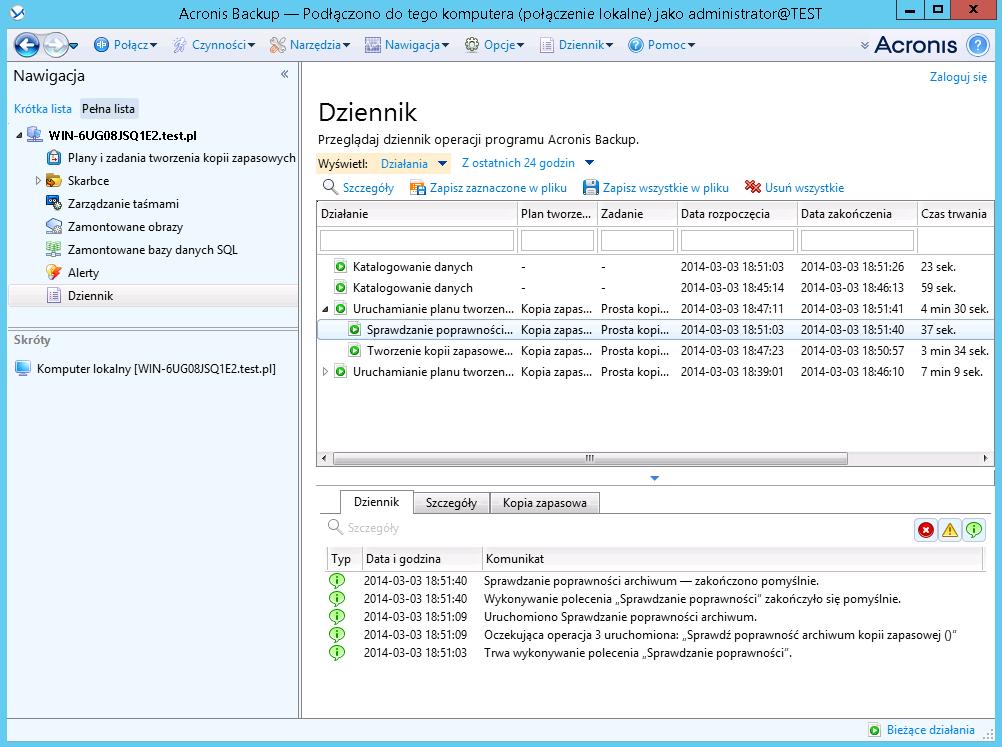Viewport: 1002px width, 747px height.
Task: Click status icon of Tworzenie kopii zapasowe row
Action: point(354,350)
